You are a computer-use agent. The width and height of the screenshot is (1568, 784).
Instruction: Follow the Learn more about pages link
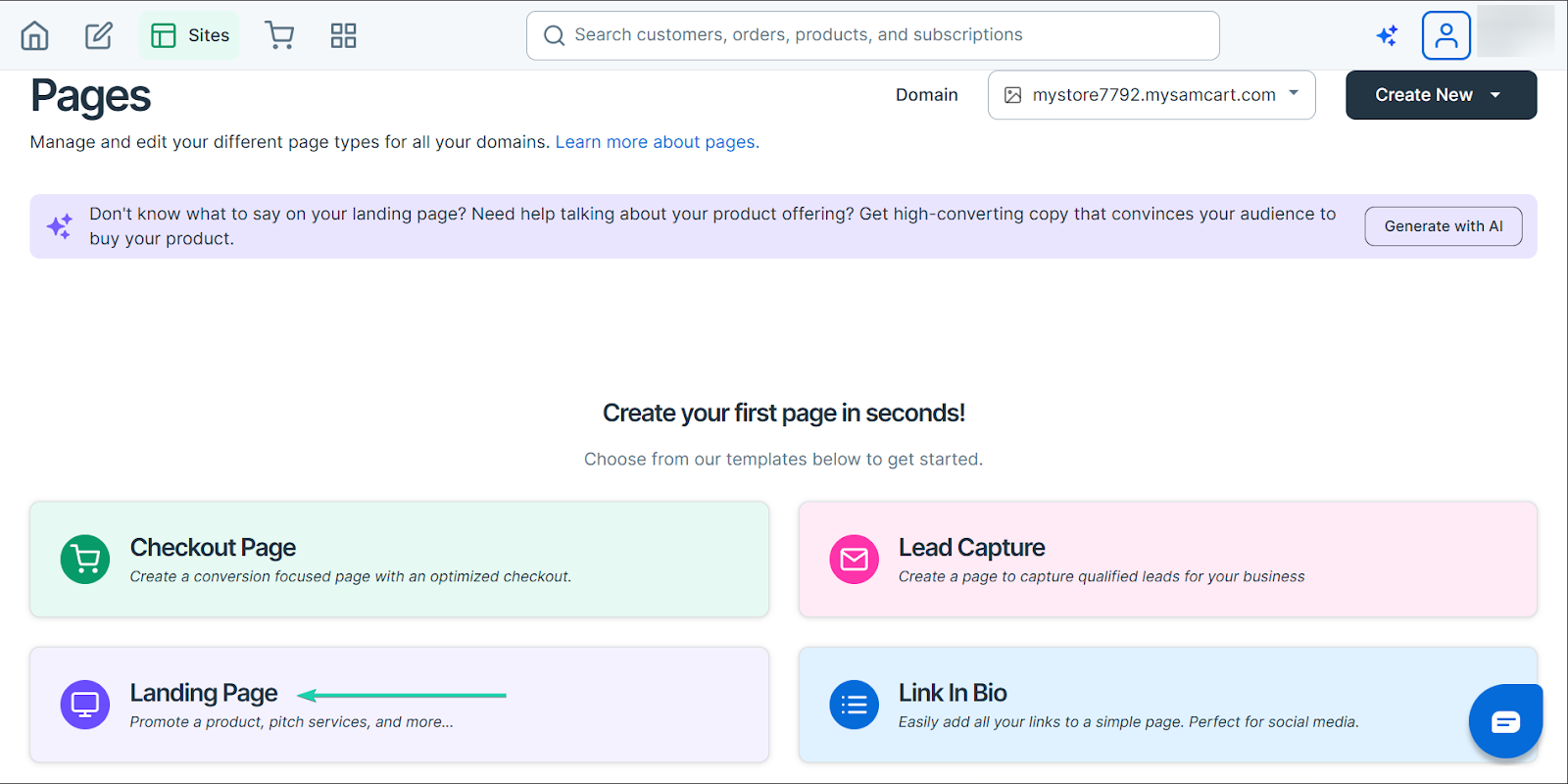657,142
